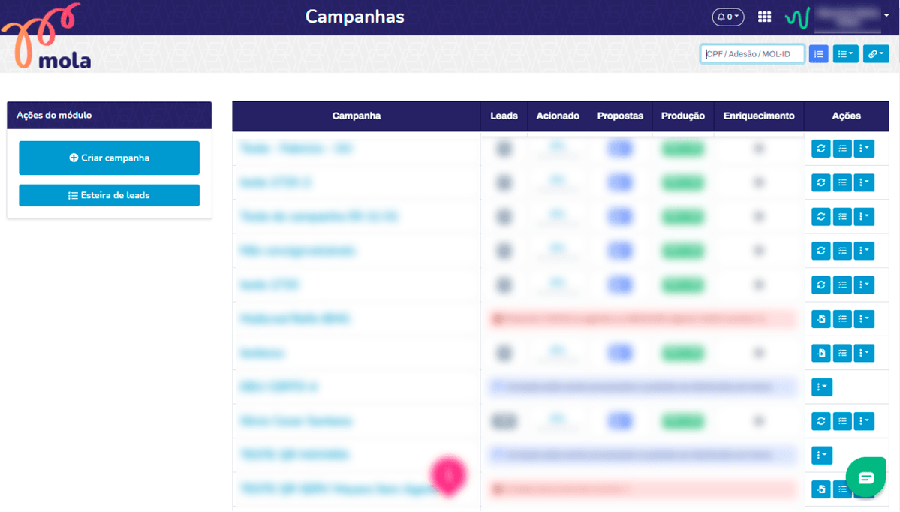
Task: Click the sync icon in sixth campaign row
Action: 821,319
